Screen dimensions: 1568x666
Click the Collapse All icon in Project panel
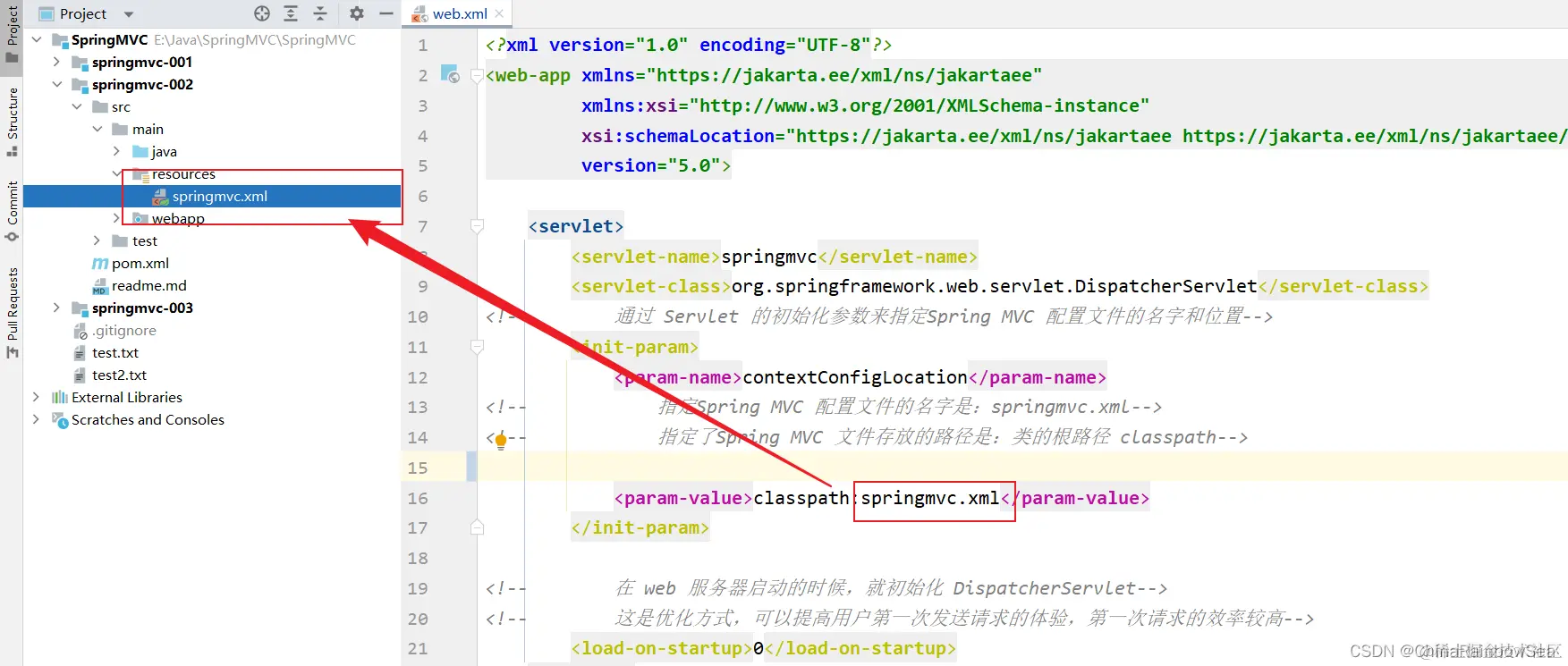point(320,13)
